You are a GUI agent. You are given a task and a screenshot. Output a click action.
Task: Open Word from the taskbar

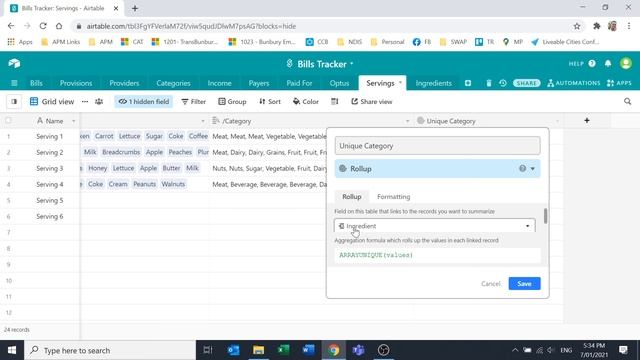coord(309,350)
